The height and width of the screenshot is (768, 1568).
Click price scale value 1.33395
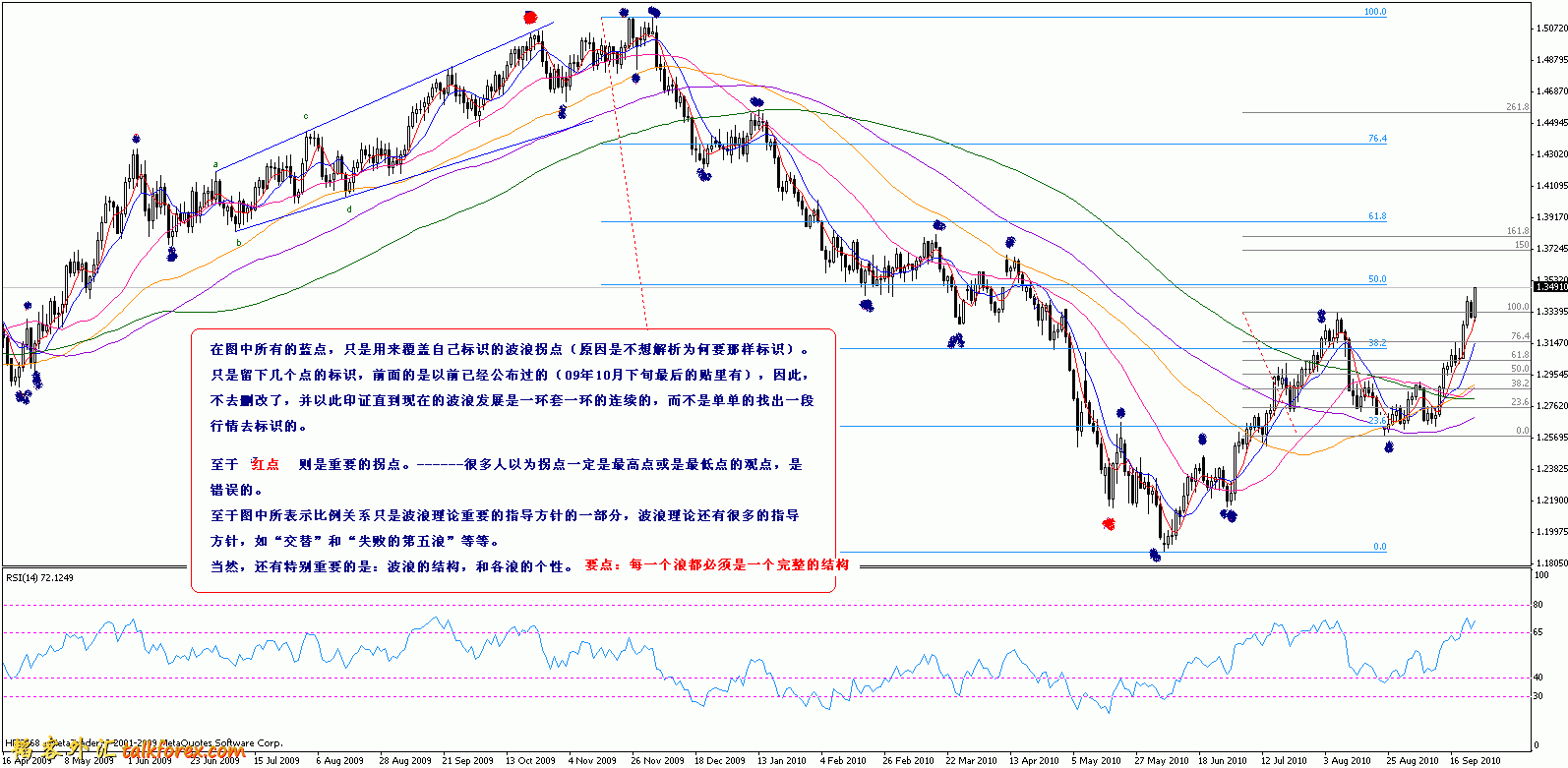(x=1551, y=312)
